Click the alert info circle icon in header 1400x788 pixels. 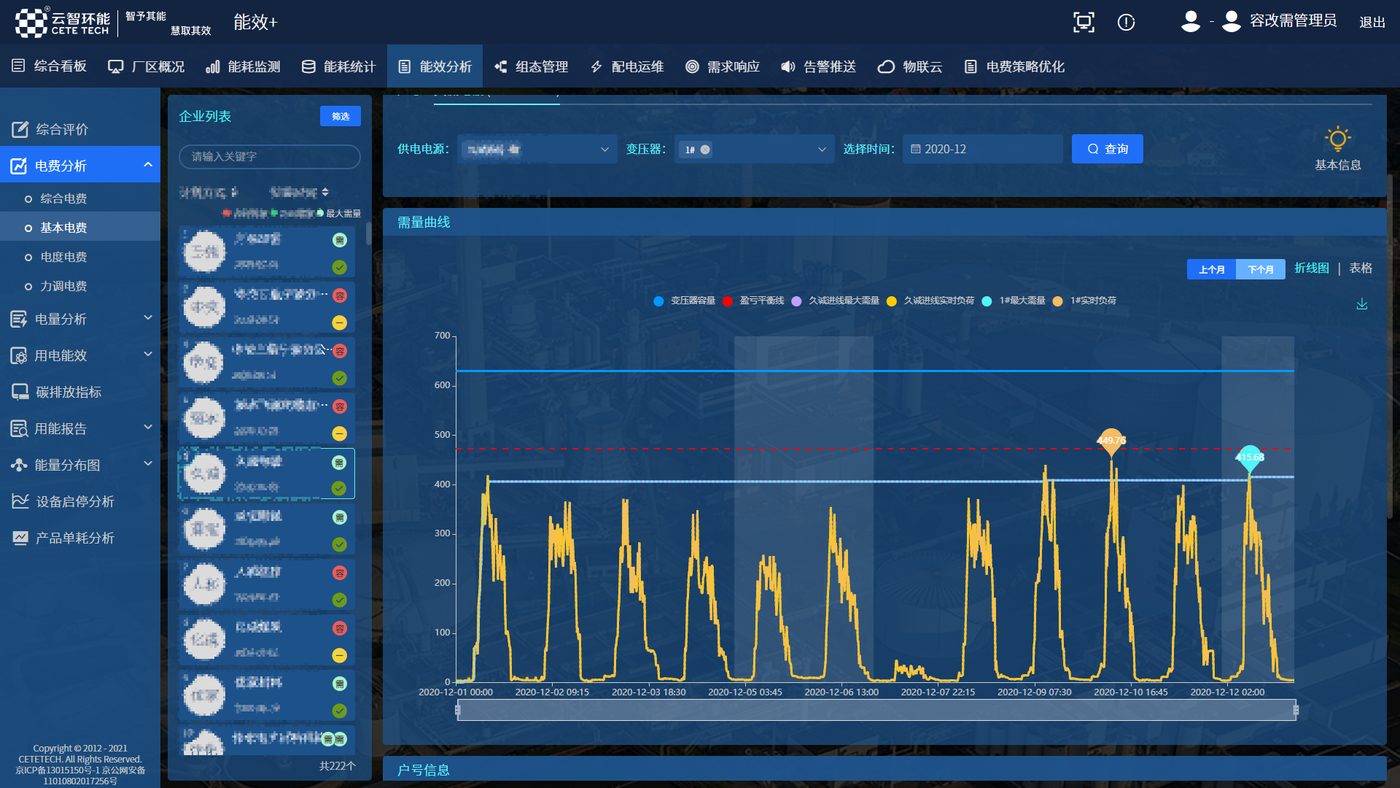1126,22
